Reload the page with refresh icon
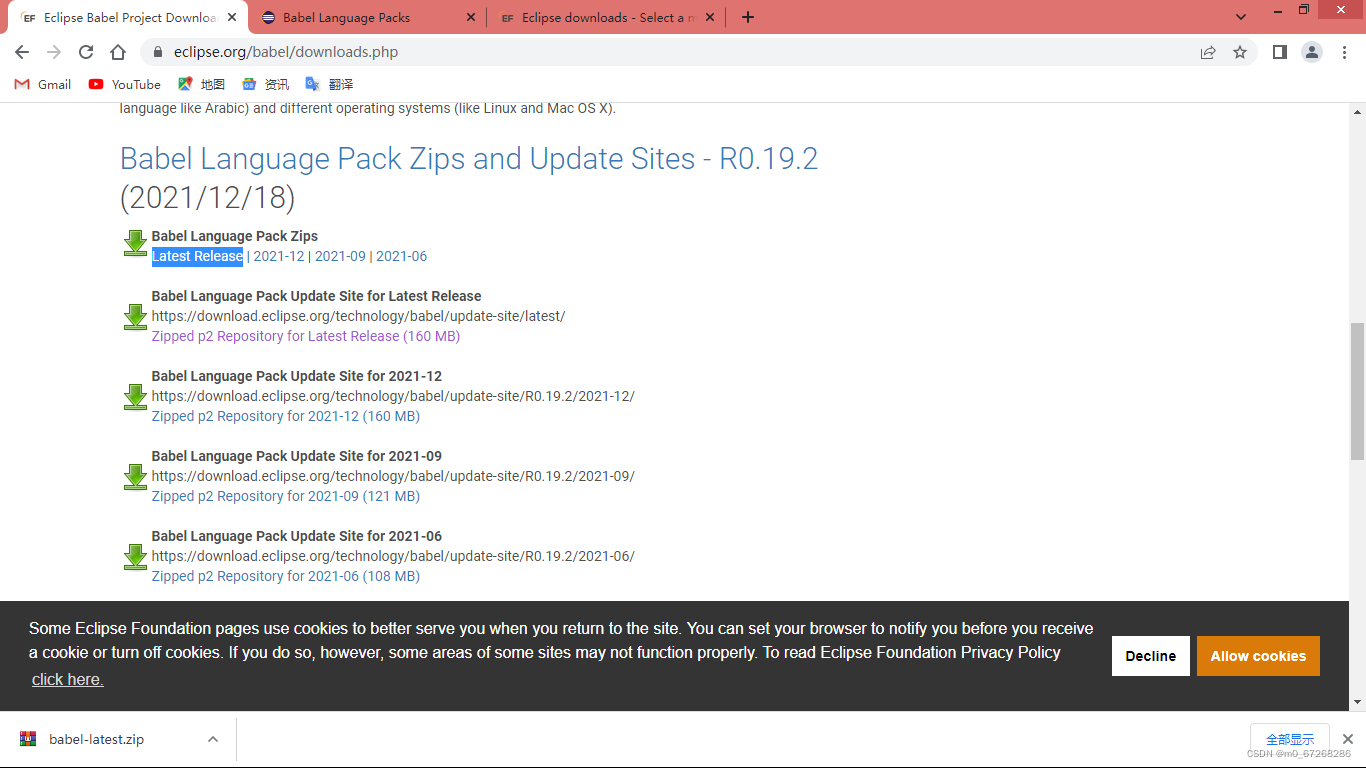Image resolution: width=1366 pixels, height=768 pixels. pyautogui.click(x=86, y=52)
